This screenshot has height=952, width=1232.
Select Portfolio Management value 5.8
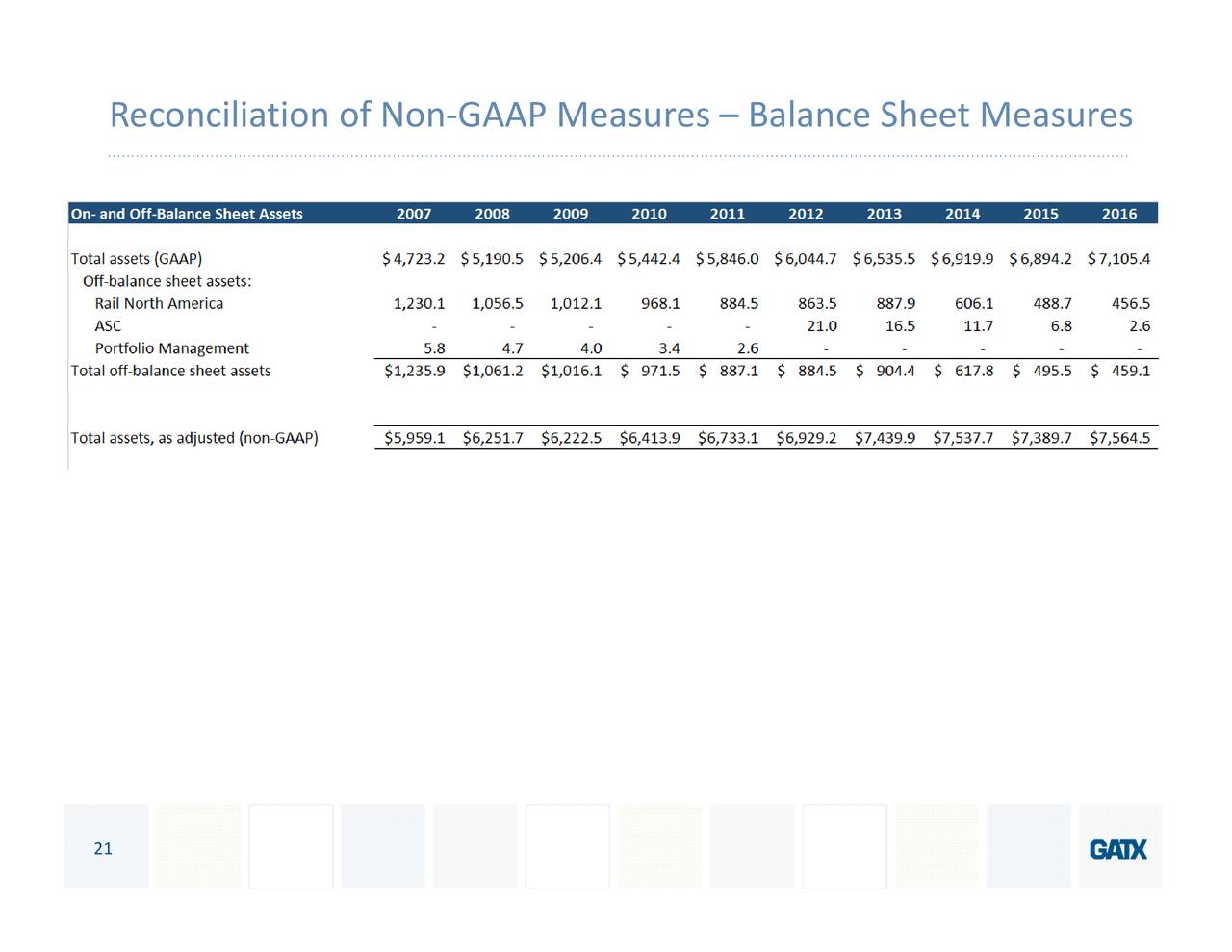(434, 348)
